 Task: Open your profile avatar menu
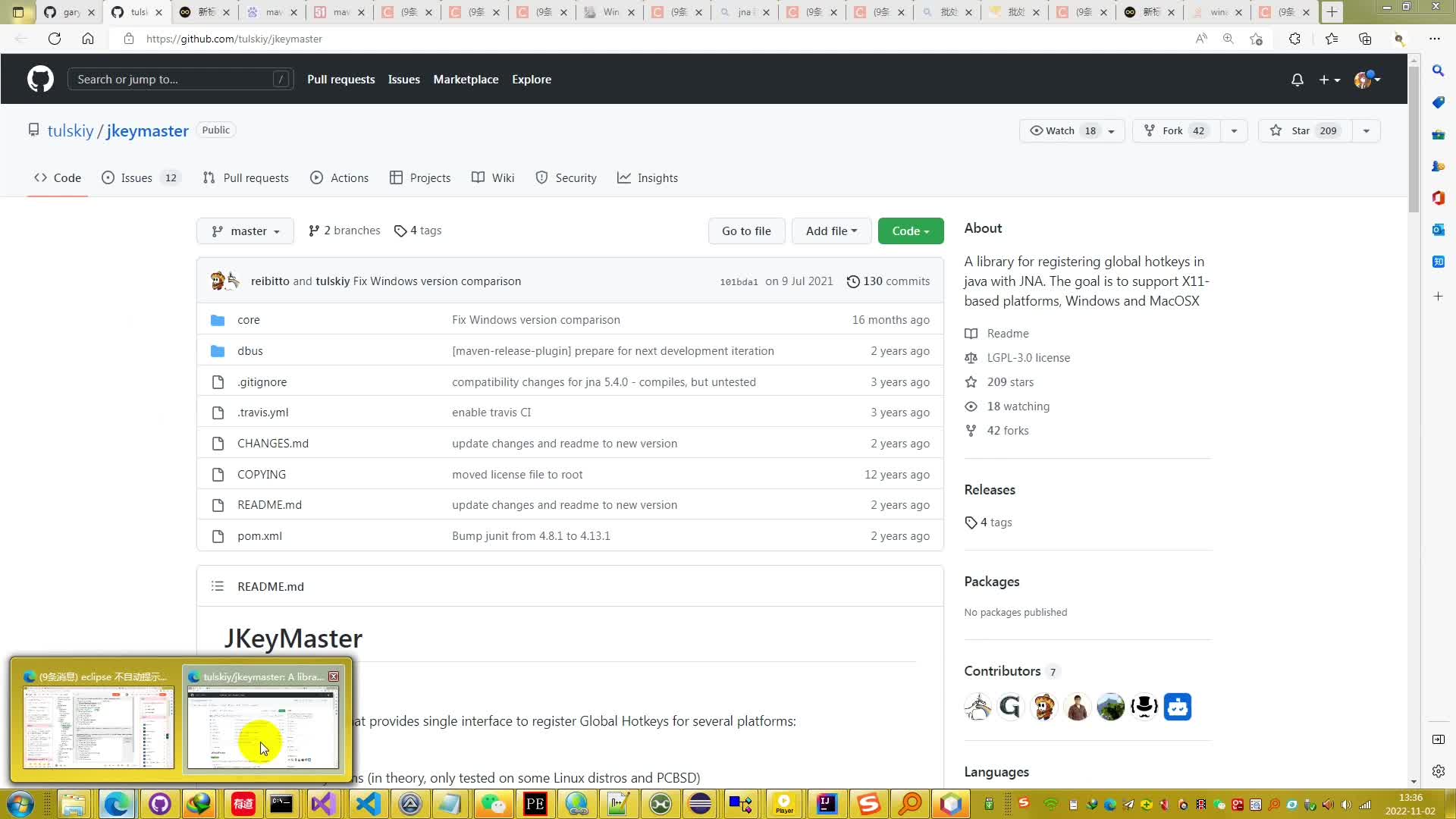[x=1365, y=79]
